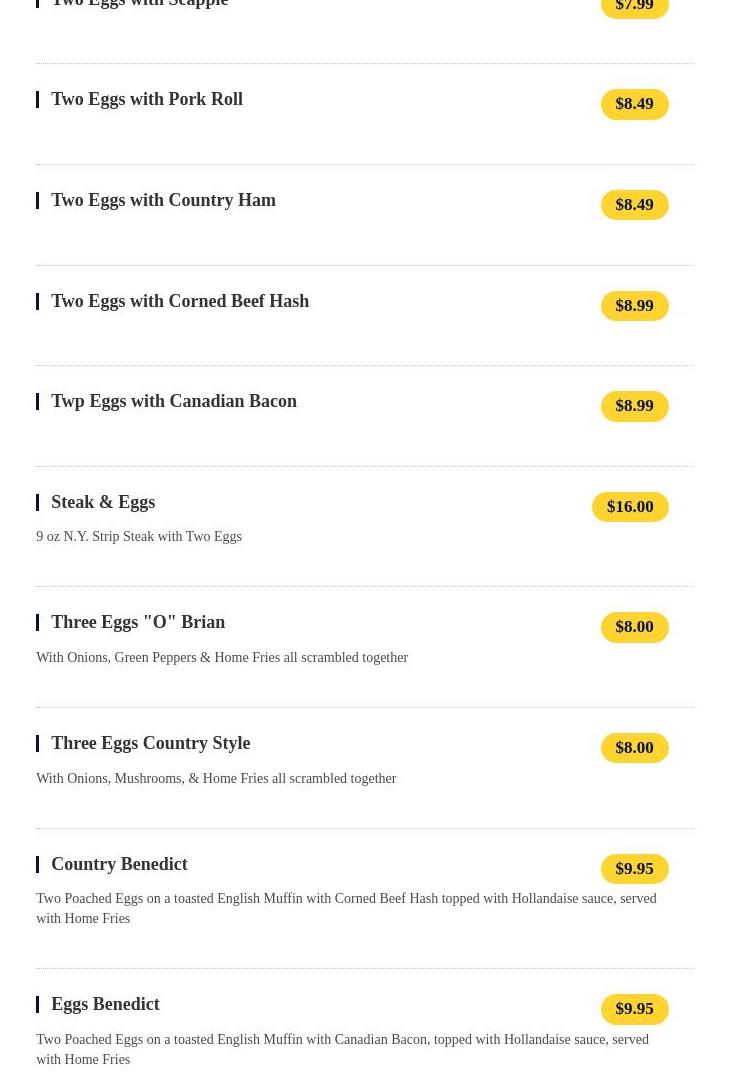Screen dimensions: 730x1090
Task: Open the Two Eggs with Corned Beef Hash item
Action: click(180, 302)
